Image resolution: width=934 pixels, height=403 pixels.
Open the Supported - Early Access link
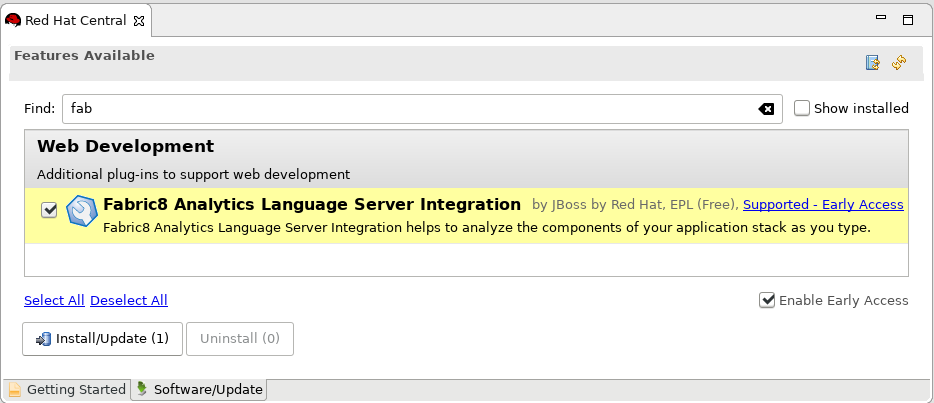823,205
